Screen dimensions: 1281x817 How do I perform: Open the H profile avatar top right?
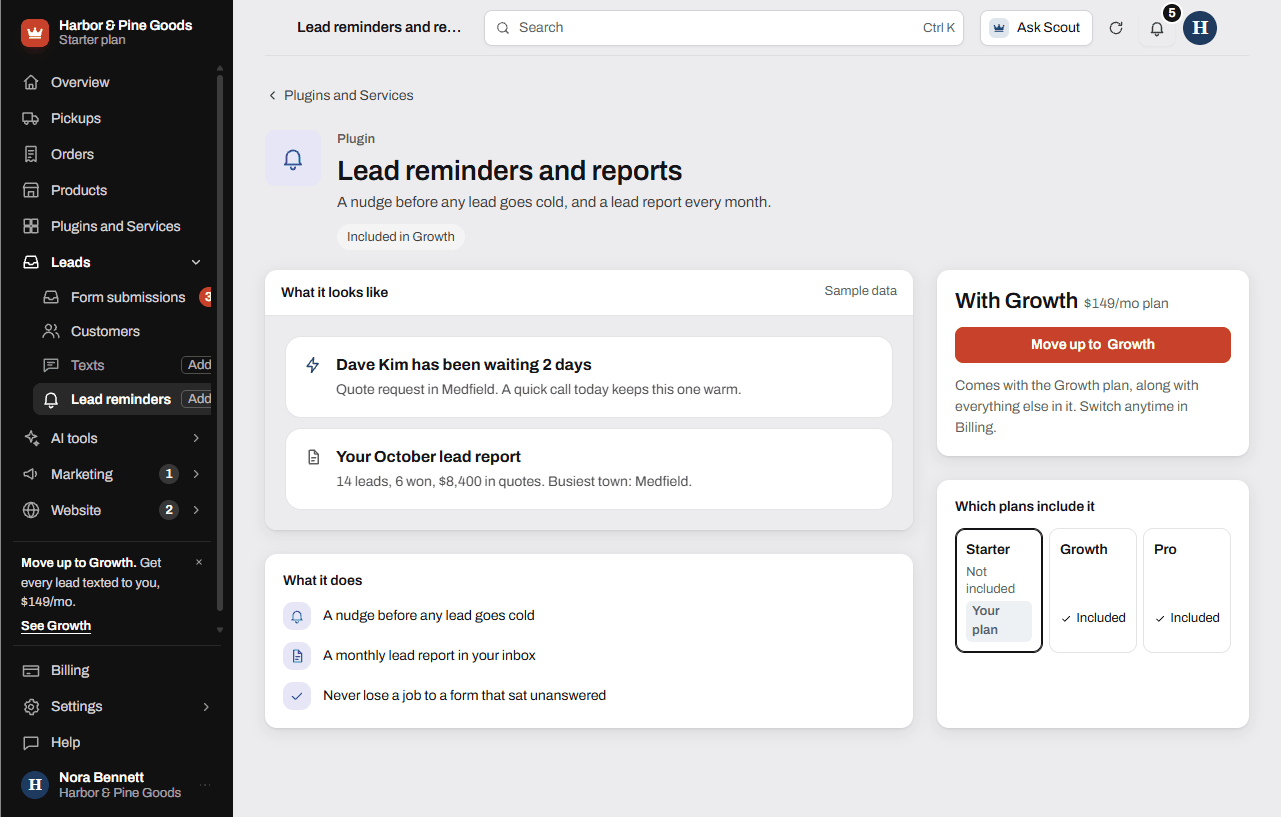(x=1200, y=28)
